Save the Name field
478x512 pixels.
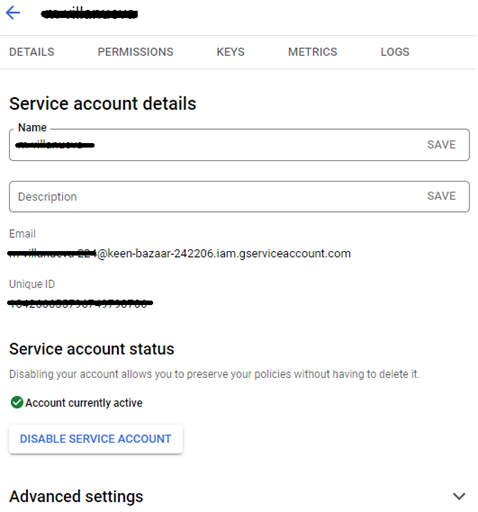(x=441, y=145)
